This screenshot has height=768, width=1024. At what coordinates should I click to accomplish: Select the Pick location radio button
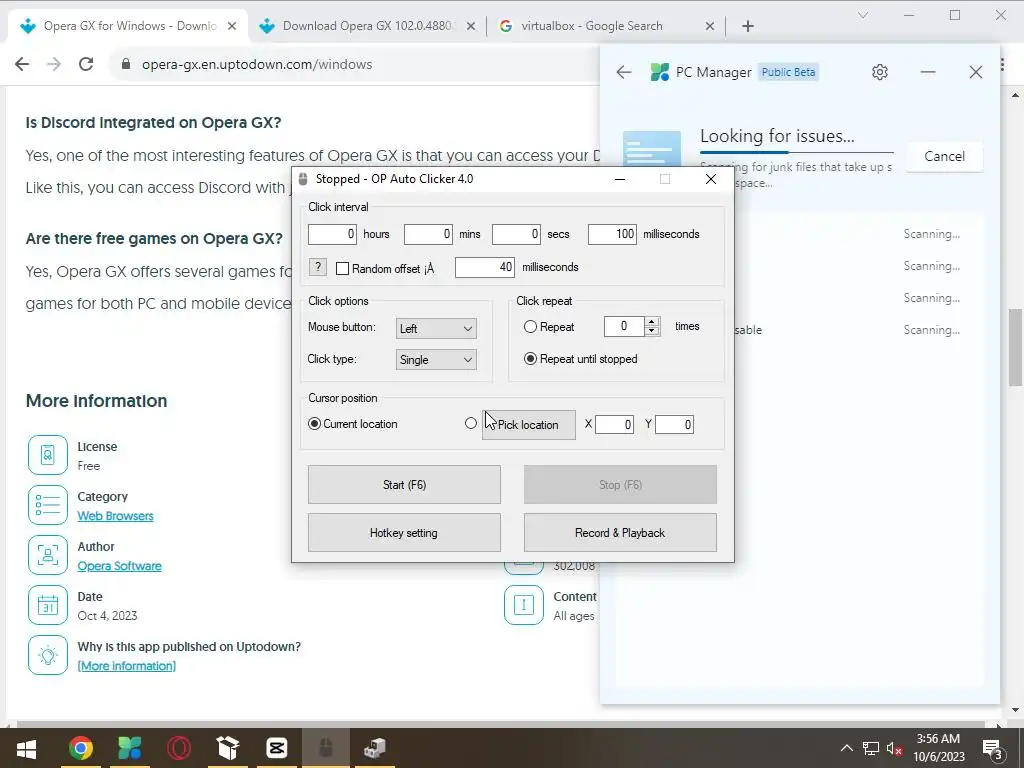[x=471, y=423]
